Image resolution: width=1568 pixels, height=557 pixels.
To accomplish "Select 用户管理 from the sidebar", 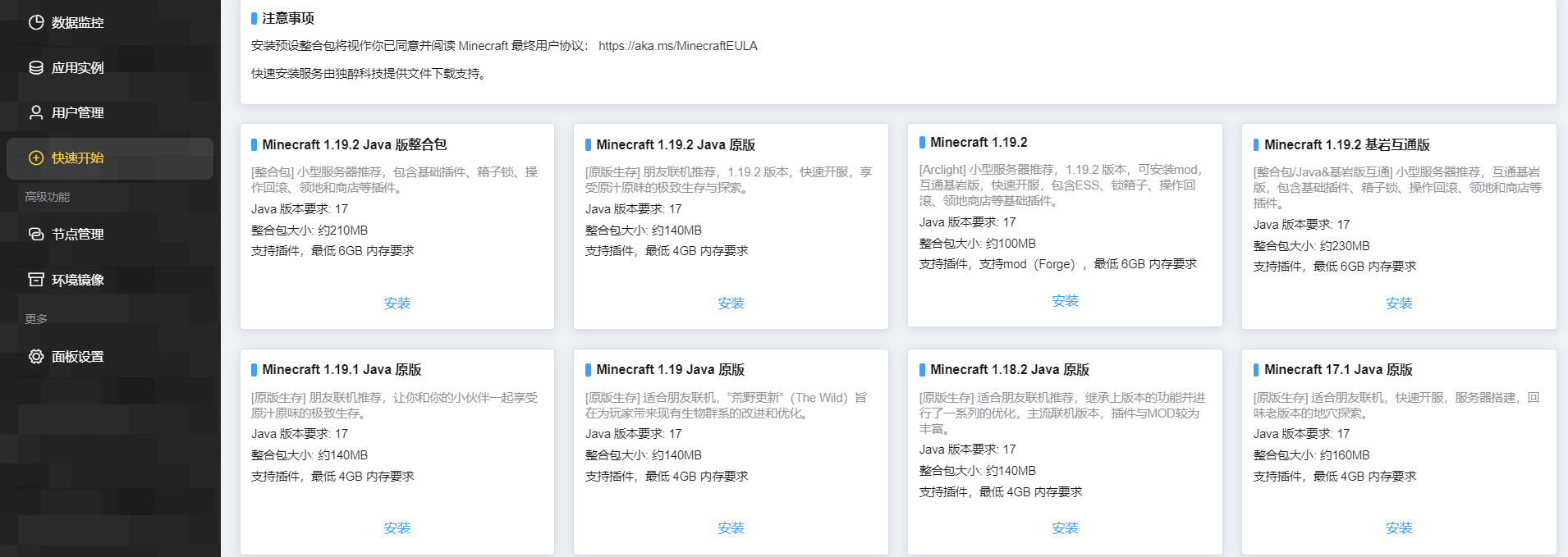I will tap(110, 112).
